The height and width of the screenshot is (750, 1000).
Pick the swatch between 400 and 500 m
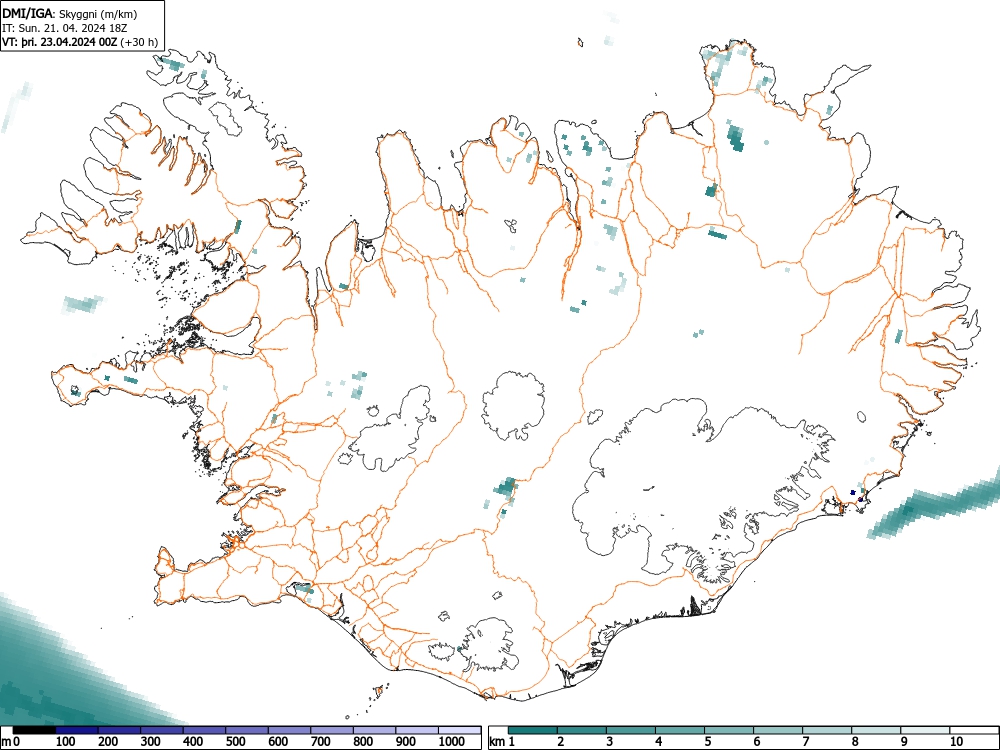(x=205, y=730)
